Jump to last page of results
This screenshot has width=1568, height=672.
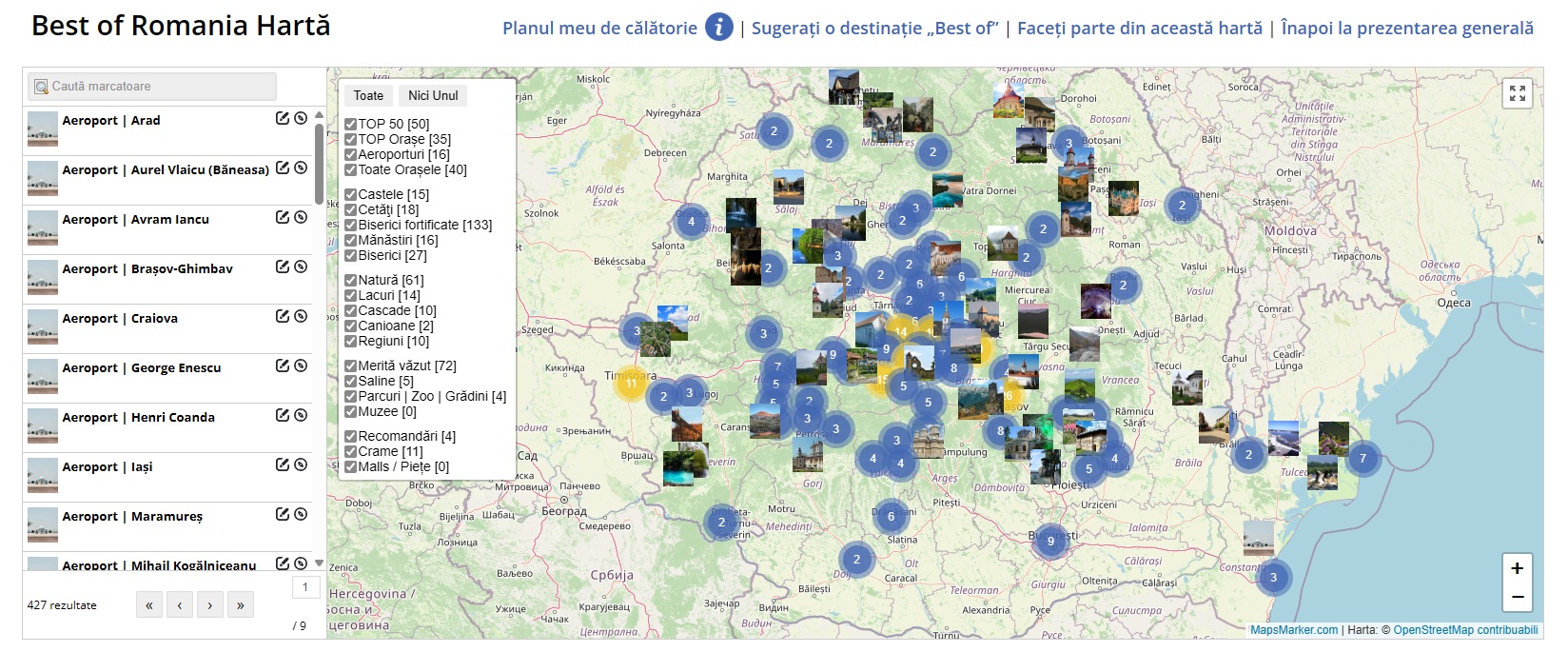(240, 605)
